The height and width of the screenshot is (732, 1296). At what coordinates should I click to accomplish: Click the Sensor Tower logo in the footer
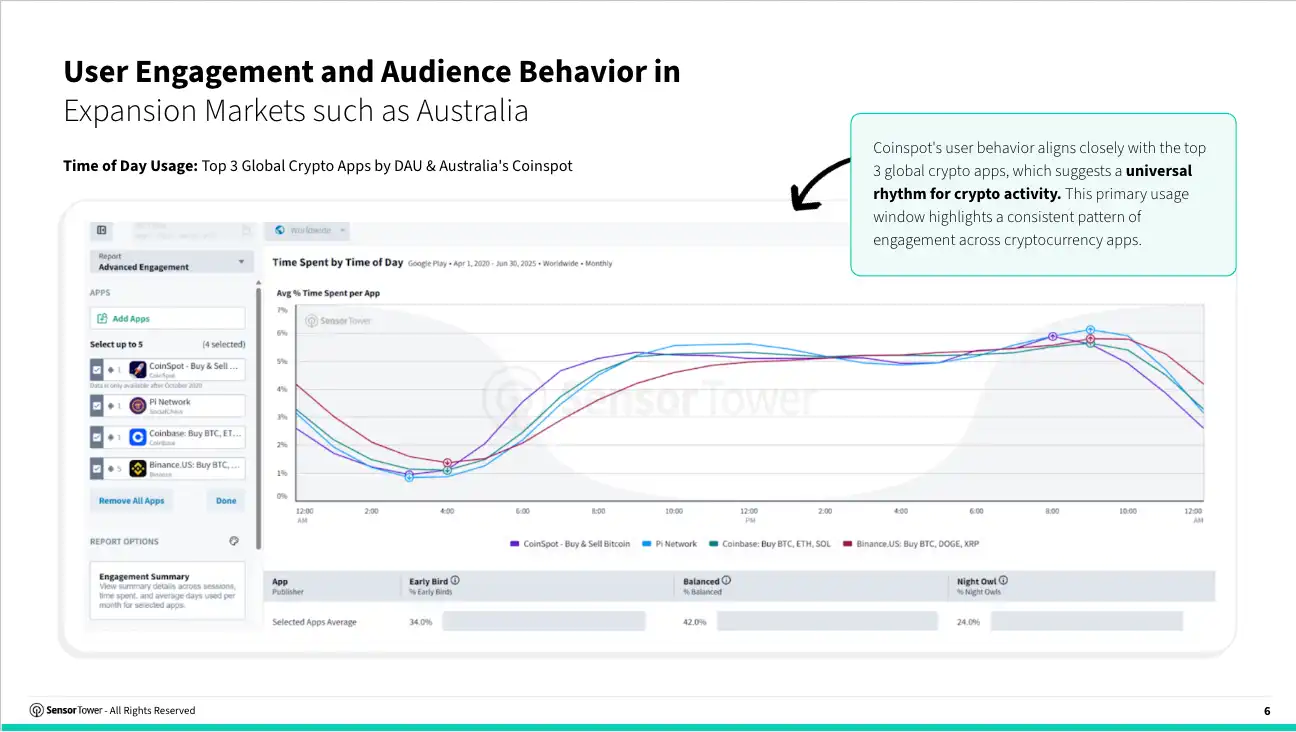(x=66, y=710)
